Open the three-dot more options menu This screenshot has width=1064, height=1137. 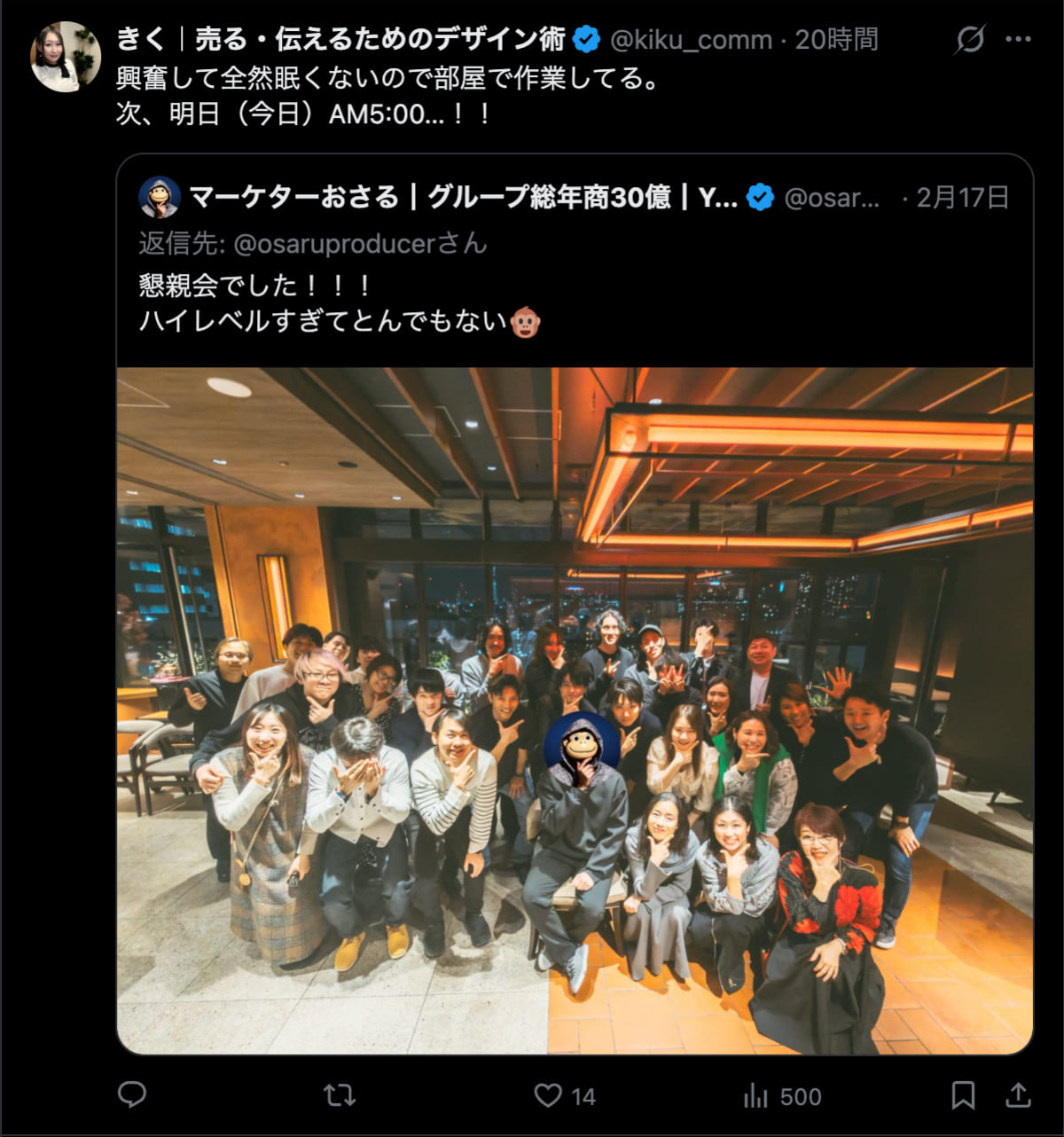[x=1018, y=39]
